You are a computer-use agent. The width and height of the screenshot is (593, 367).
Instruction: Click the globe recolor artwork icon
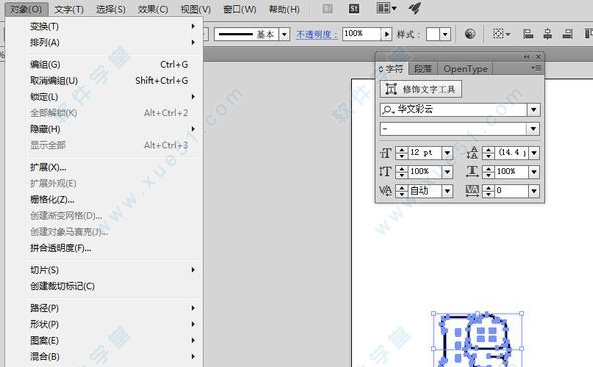click(470, 34)
